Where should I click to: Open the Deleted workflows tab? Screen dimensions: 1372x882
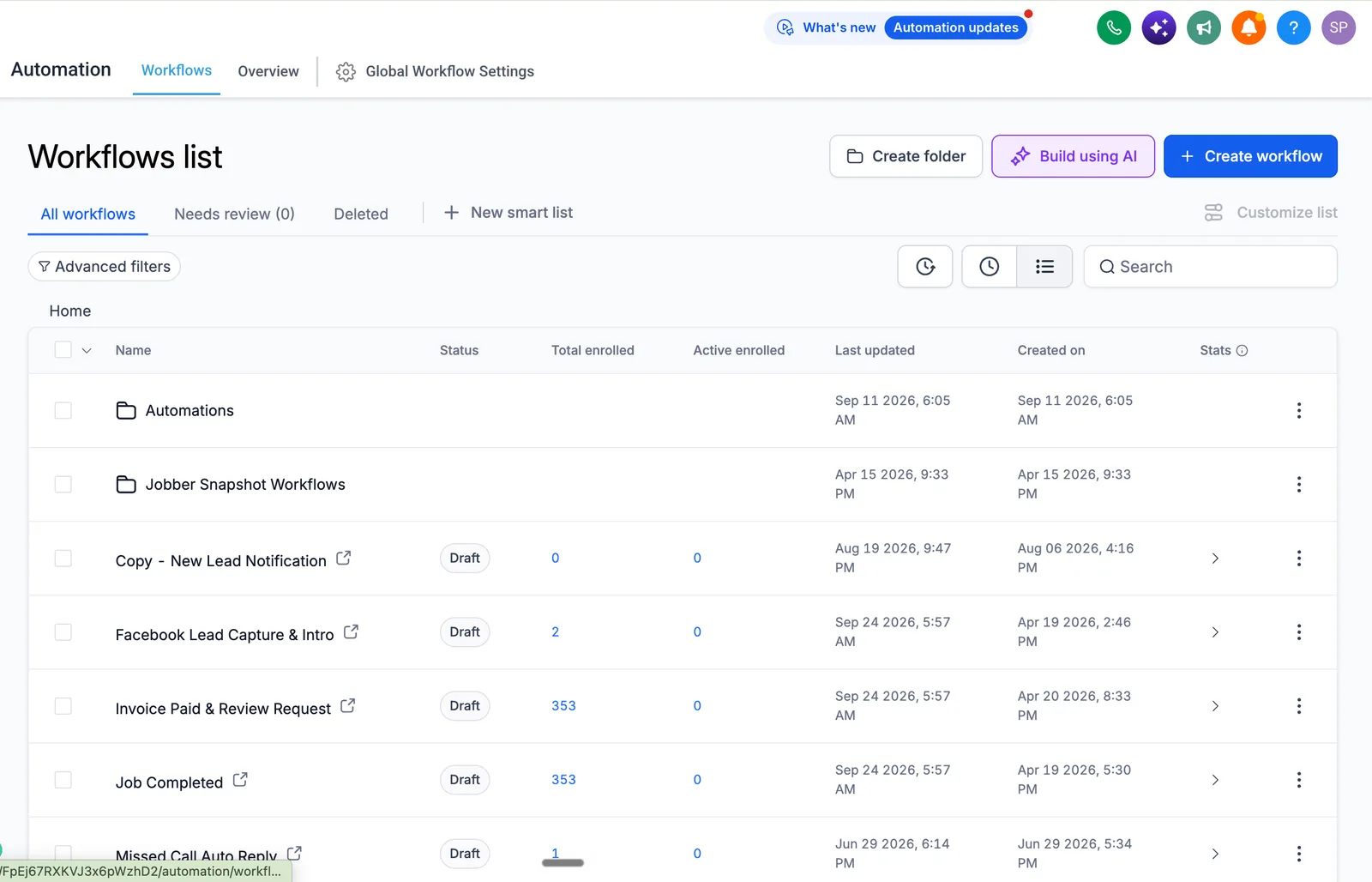pyautogui.click(x=361, y=214)
